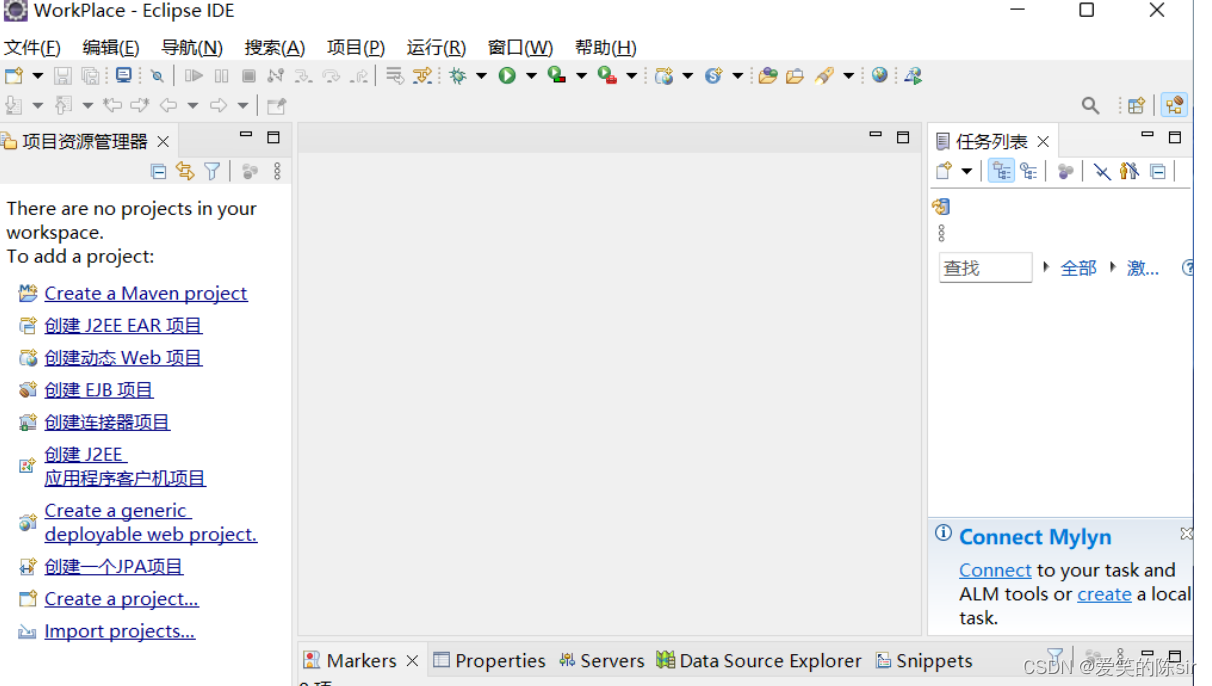The image size is (1212, 686).
Task: Toggle Categorized view in task list
Action: (1001, 171)
